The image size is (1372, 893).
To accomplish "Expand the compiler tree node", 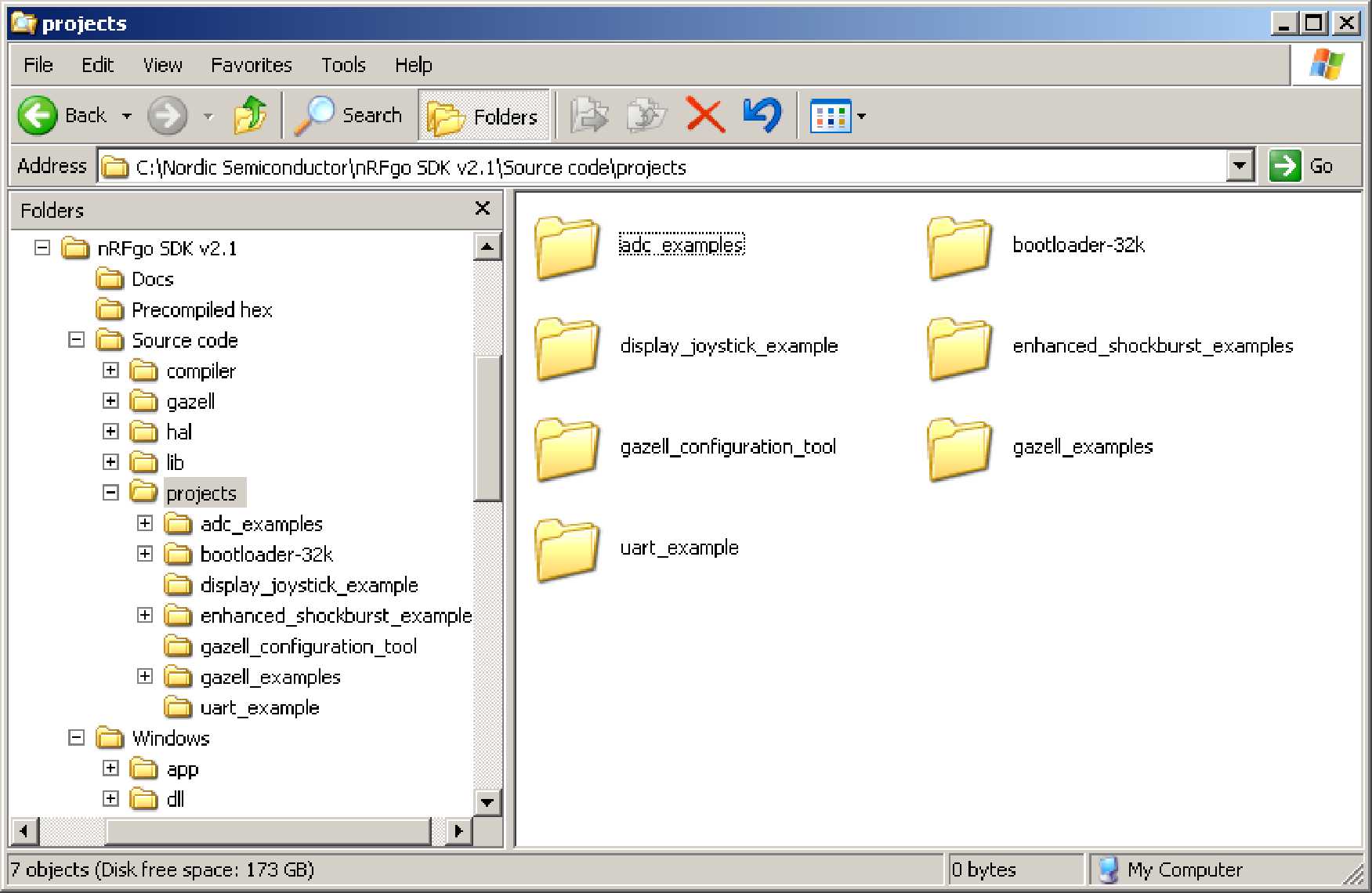I will click(x=110, y=371).
